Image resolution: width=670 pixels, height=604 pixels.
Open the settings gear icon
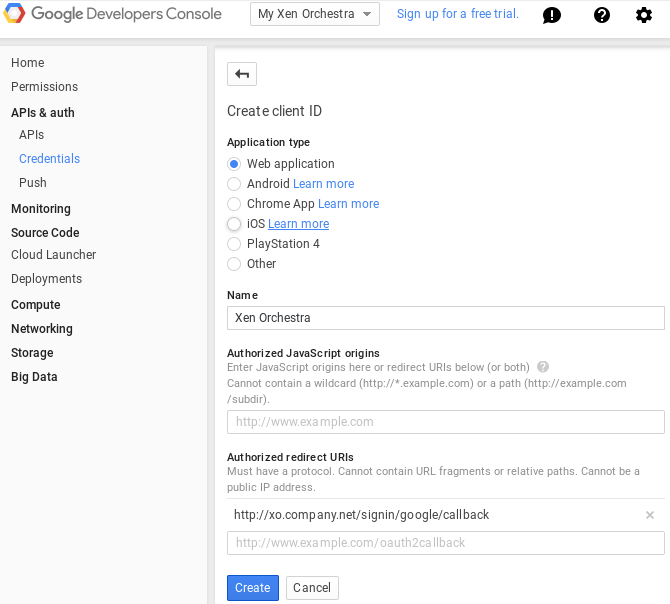pos(644,15)
